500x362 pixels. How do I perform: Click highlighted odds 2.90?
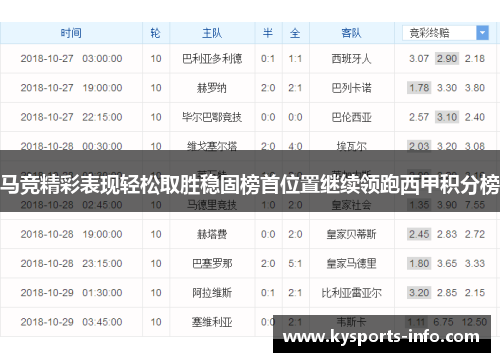447,59
